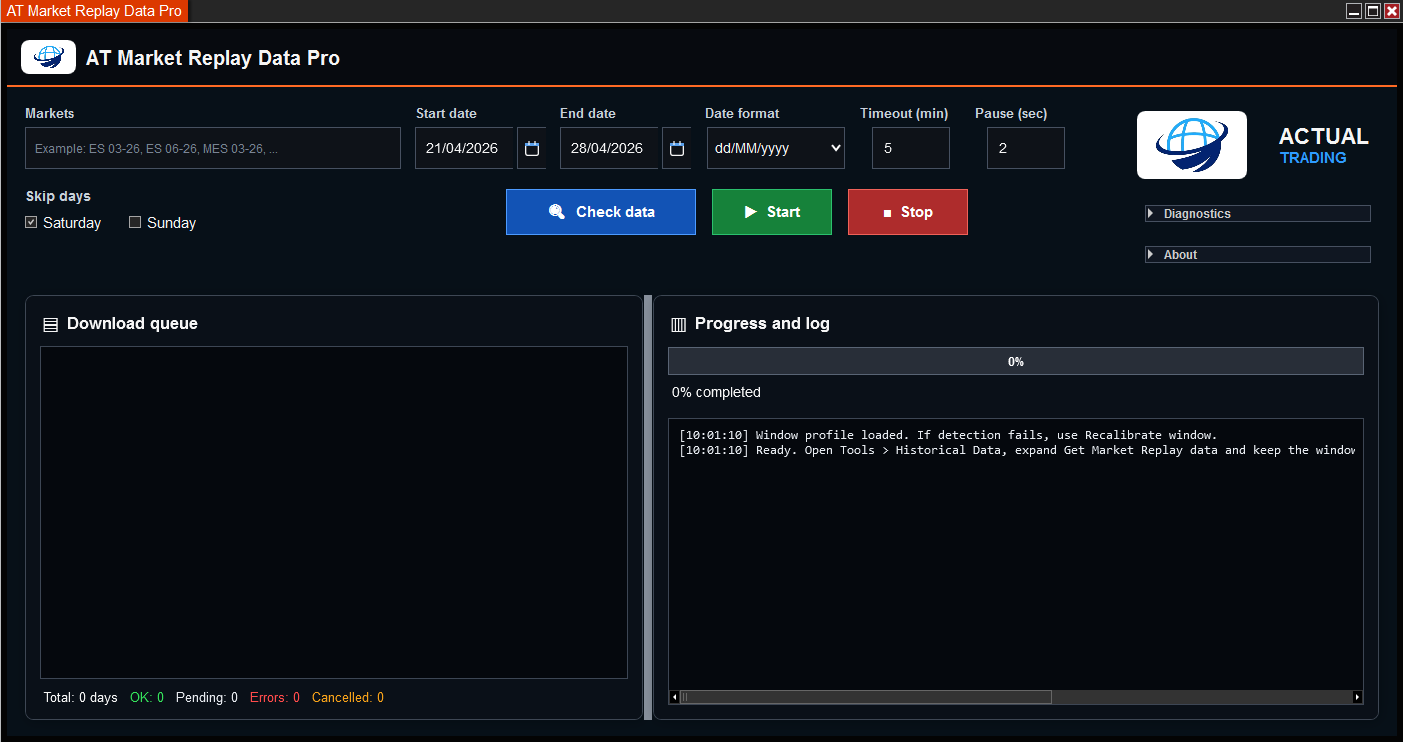
Task: Open the Start date calendar picker
Action: point(532,148)
